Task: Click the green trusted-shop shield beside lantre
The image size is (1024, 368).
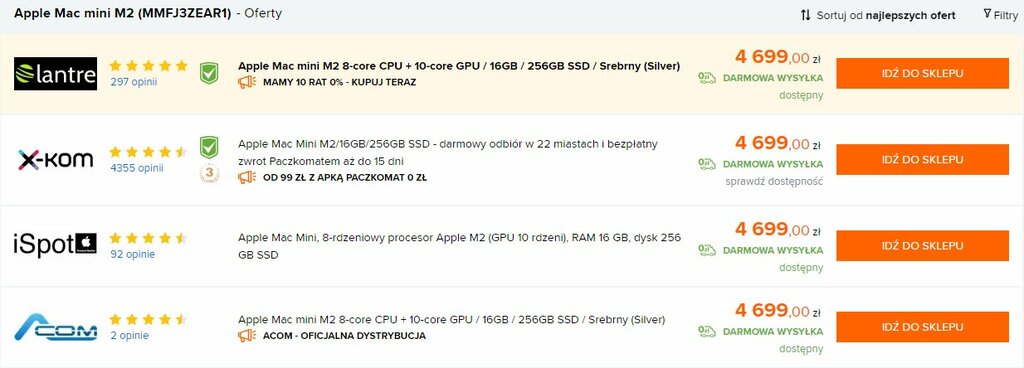Action: click(208, 73)
